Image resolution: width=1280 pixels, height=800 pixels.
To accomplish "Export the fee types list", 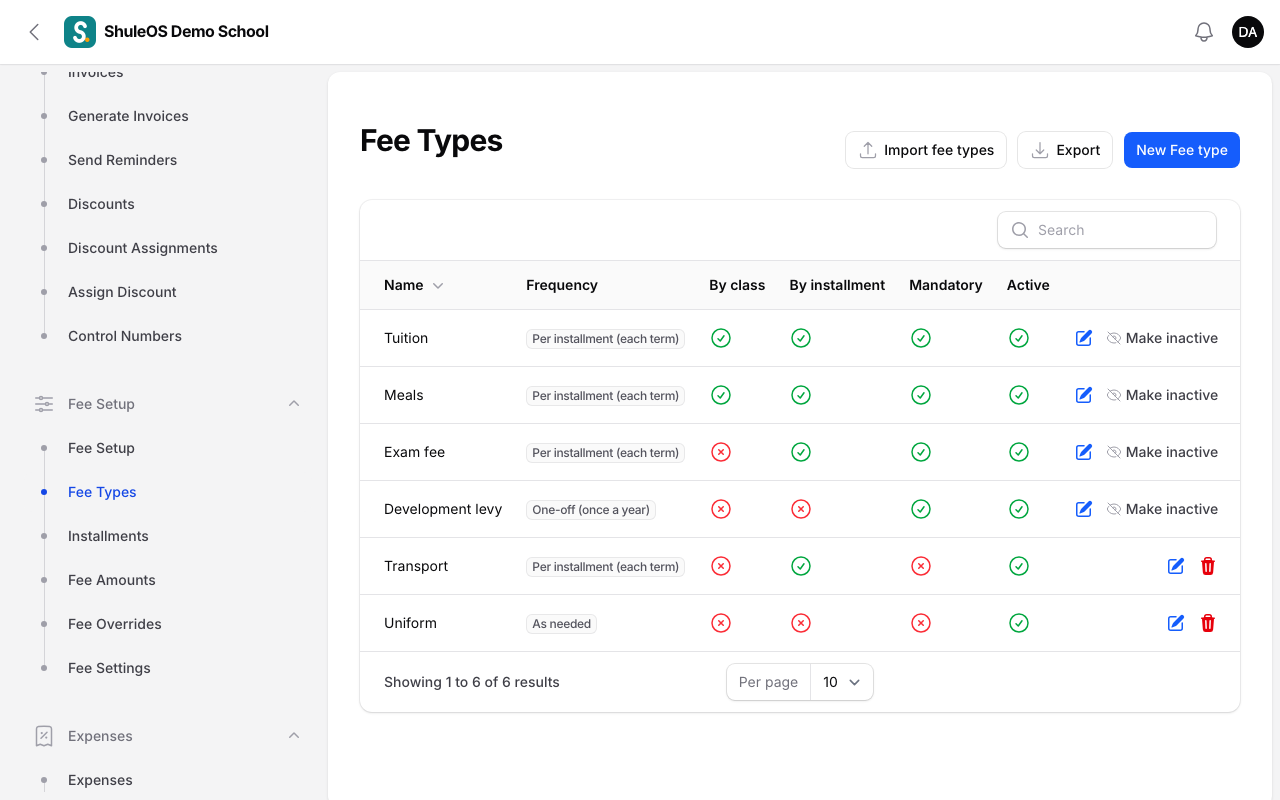I will click(x=1065, y=150).
